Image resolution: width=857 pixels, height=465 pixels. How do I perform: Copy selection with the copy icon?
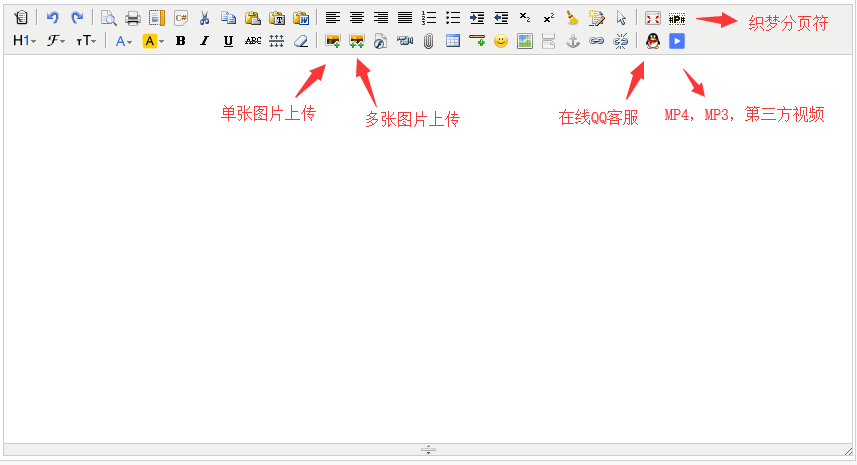tap(228, 18)
